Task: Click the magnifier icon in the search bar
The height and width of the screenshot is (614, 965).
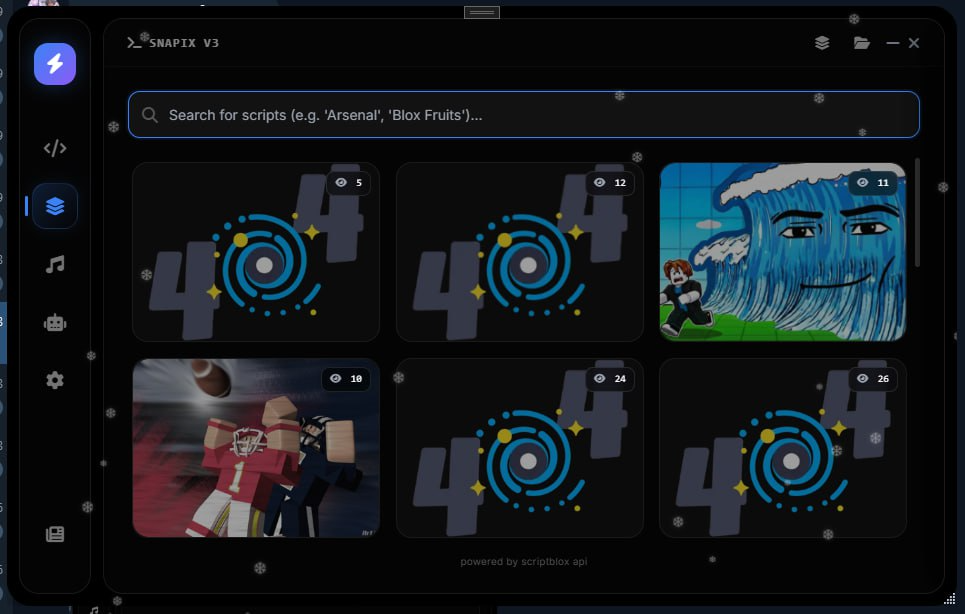Action: 150,114
